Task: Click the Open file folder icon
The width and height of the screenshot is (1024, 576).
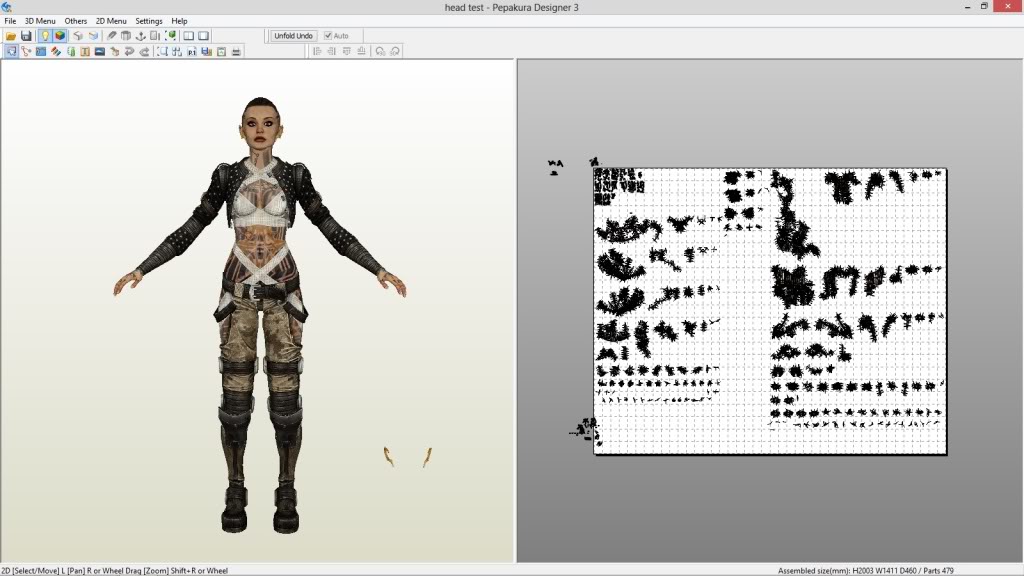Action: pyautogui.click(x=11, y=36)
